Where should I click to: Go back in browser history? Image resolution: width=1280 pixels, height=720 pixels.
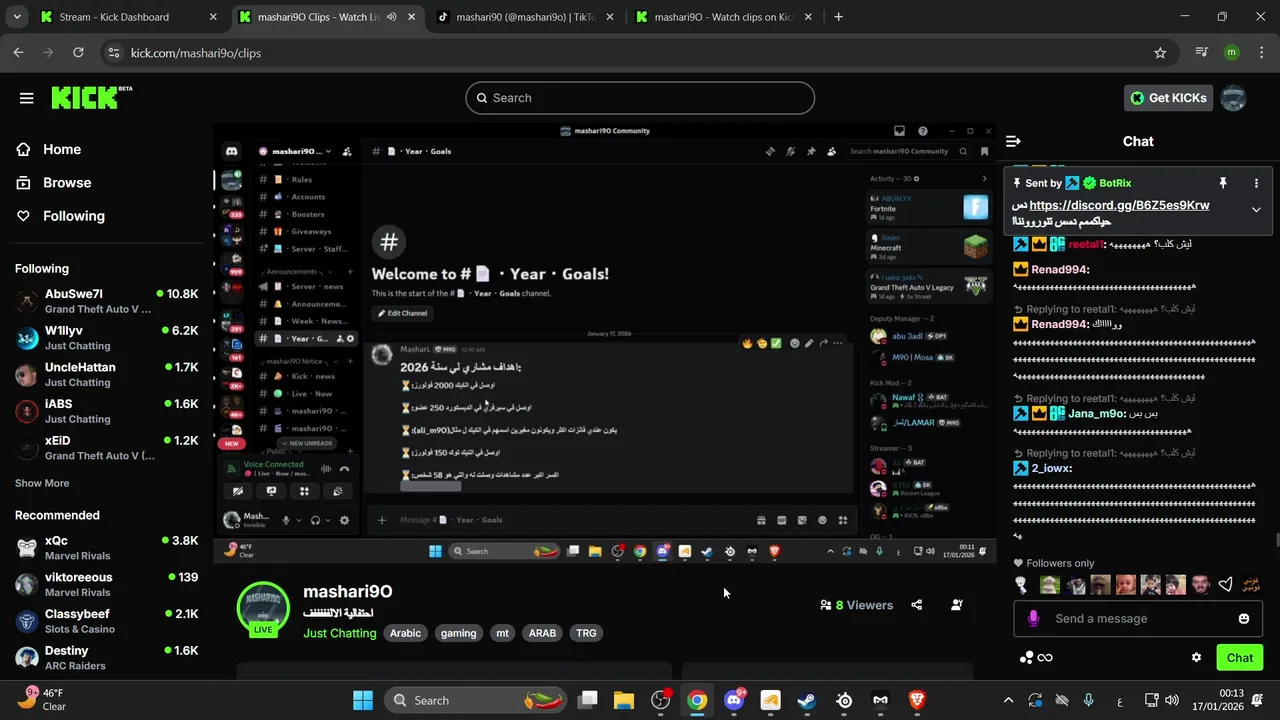click(x=18, y=53)
